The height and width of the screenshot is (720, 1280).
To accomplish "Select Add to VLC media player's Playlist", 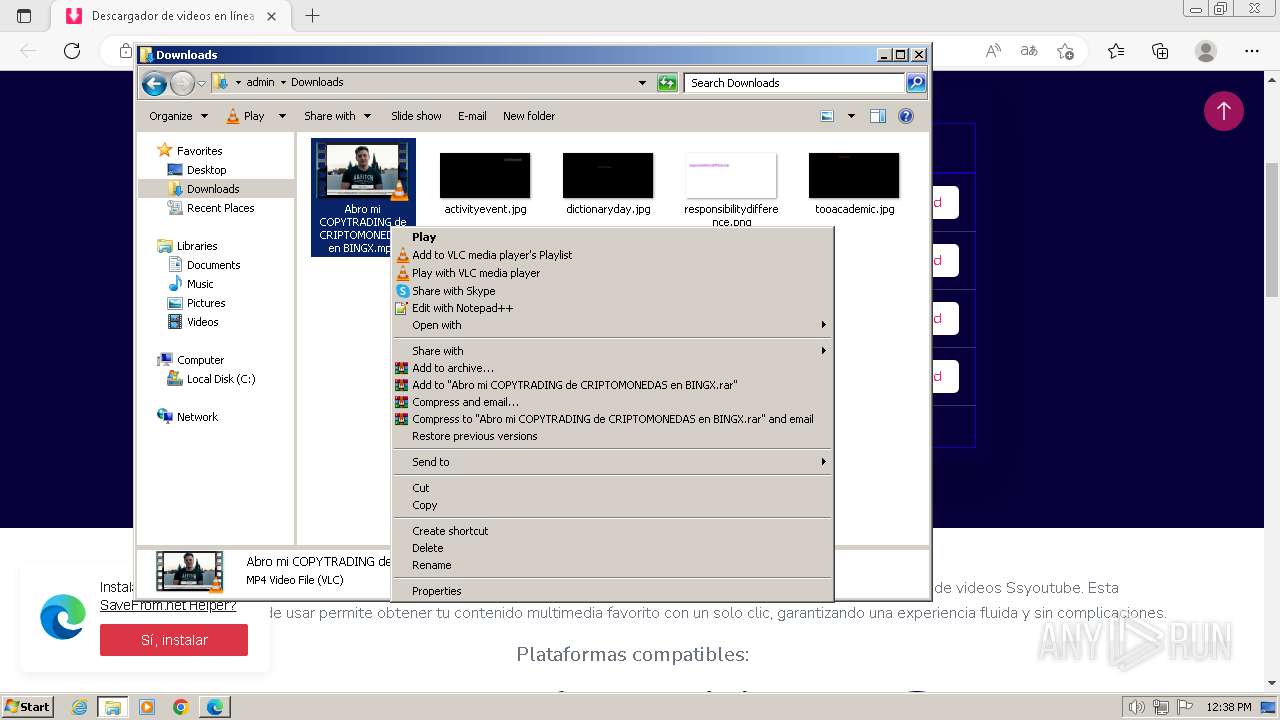I will (x=612, y=255).
